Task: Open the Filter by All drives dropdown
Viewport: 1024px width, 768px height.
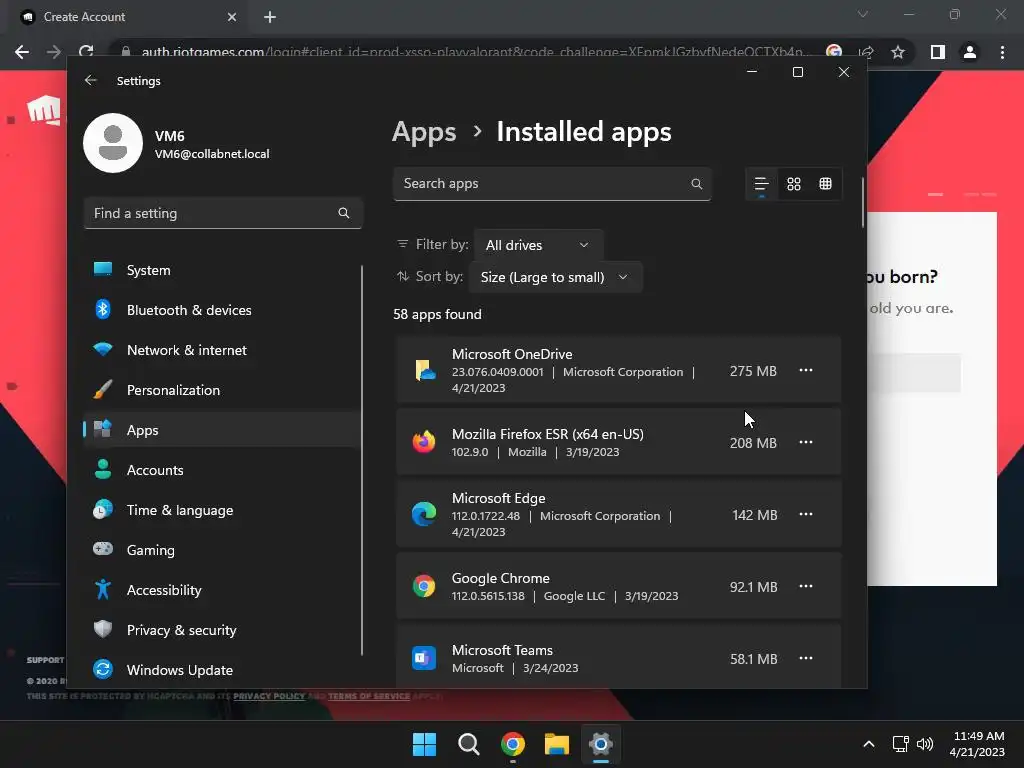Action: (x=538, y=245)
